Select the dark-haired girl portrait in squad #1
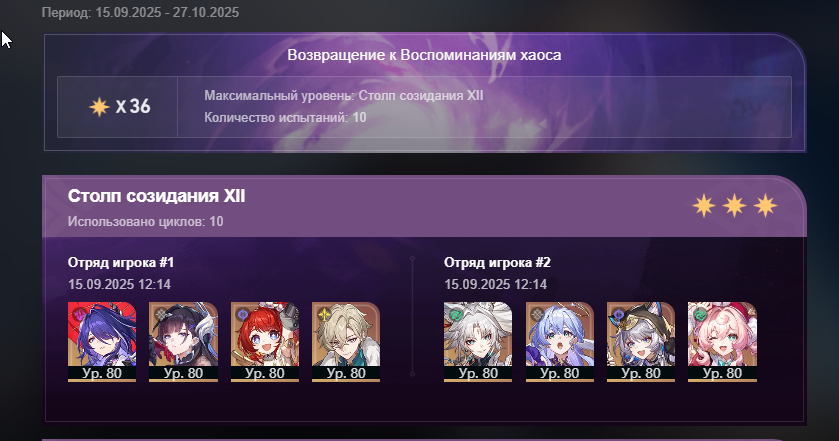This screenshot has width=839, height=441. point(183,341)
